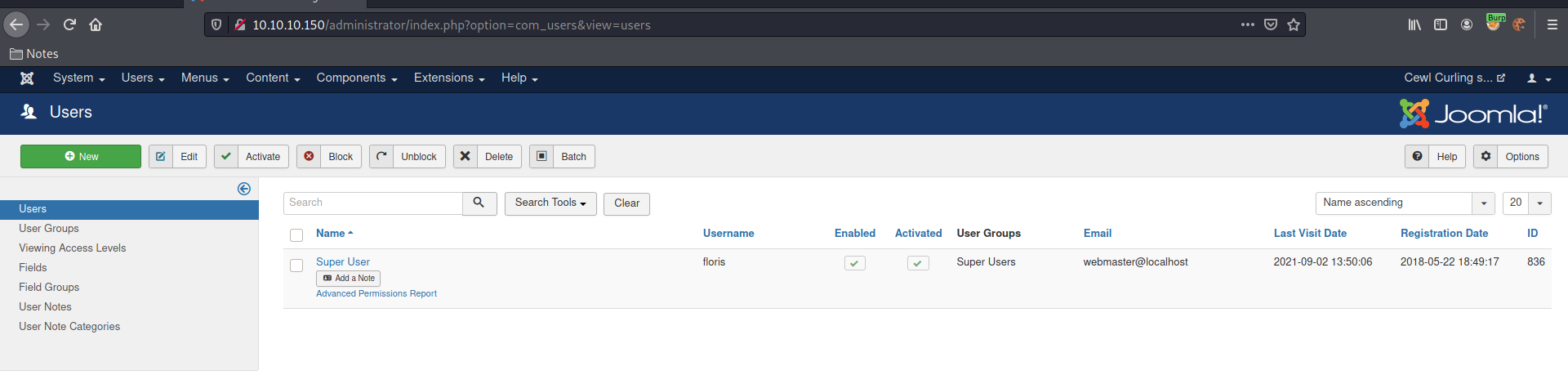This screenshot has width=1568, height=384.
Task: Create a new user with New button
Action: click(81, 156)
